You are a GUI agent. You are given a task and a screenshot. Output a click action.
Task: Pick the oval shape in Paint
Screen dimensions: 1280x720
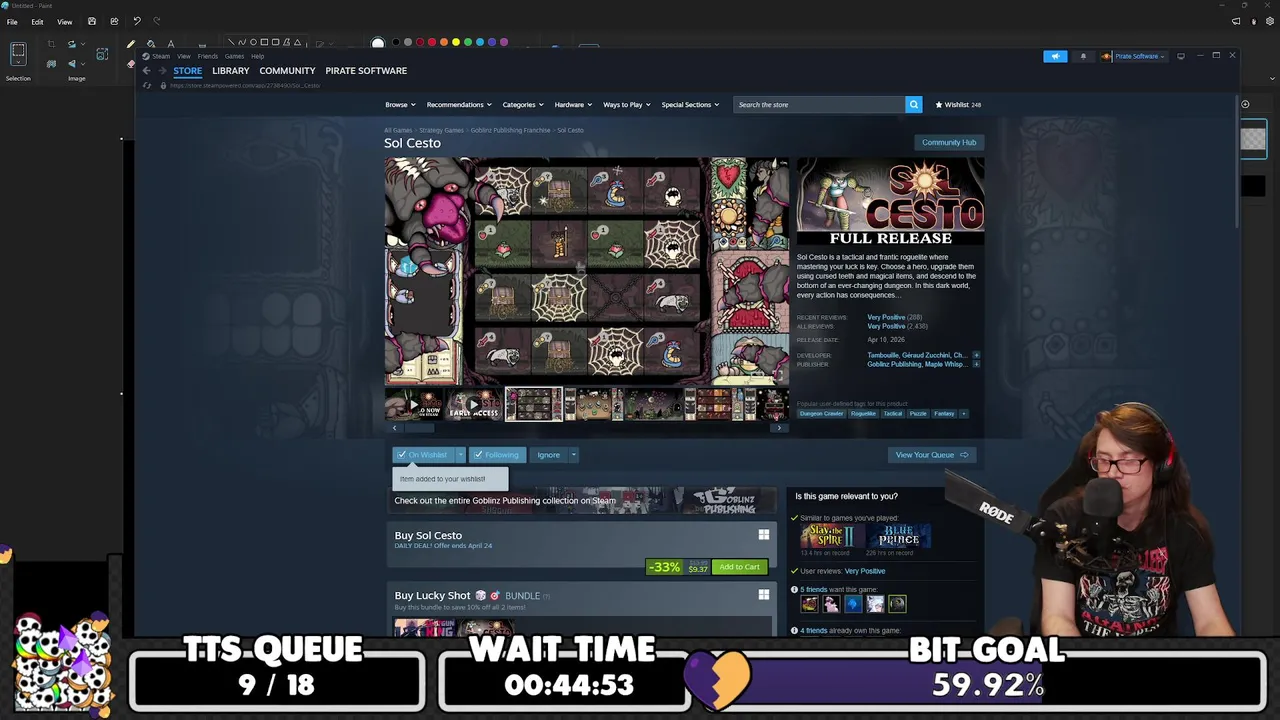click(x=253, y=42)
